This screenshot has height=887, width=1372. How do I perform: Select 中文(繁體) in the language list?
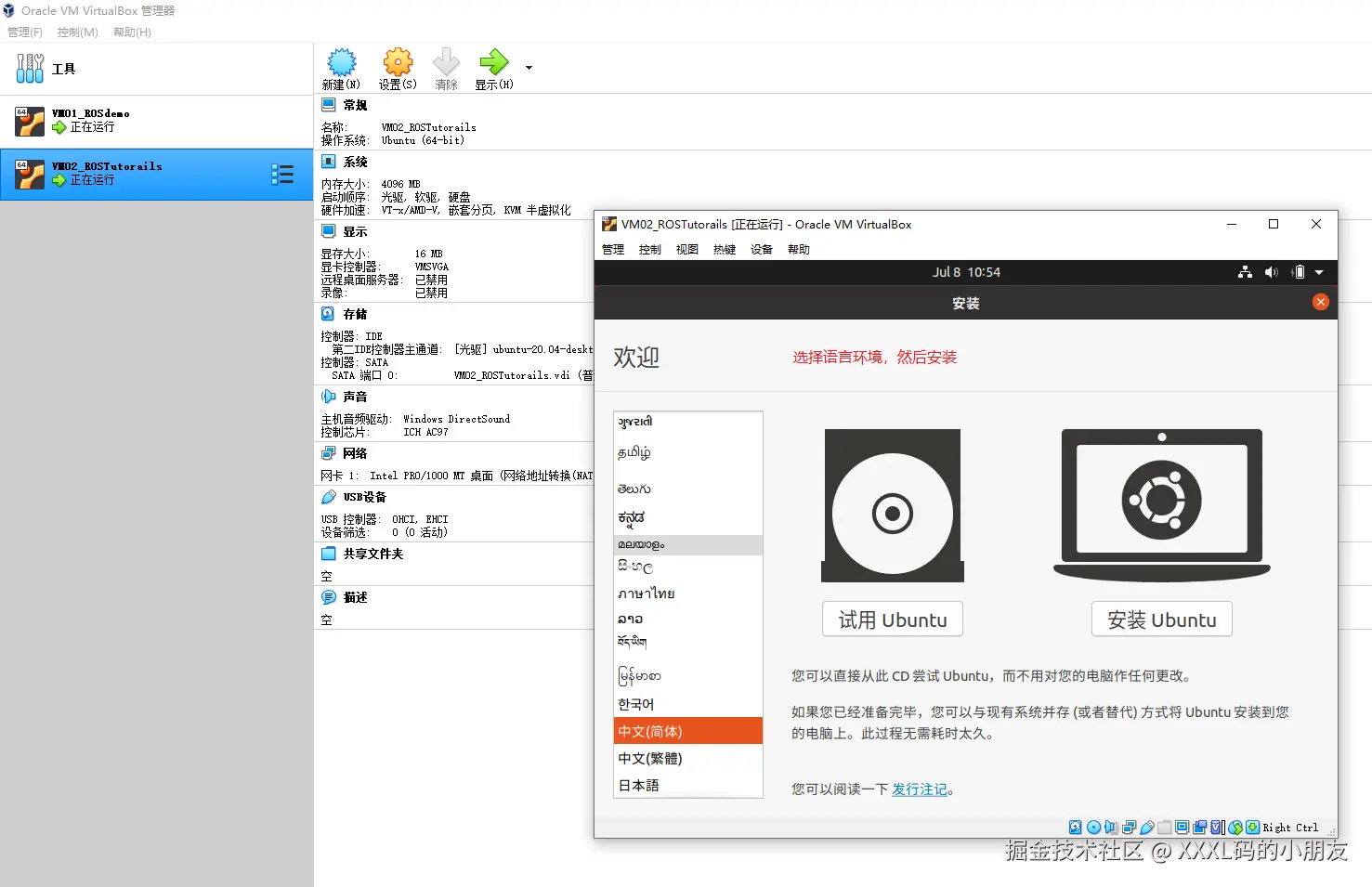point(688,758)
